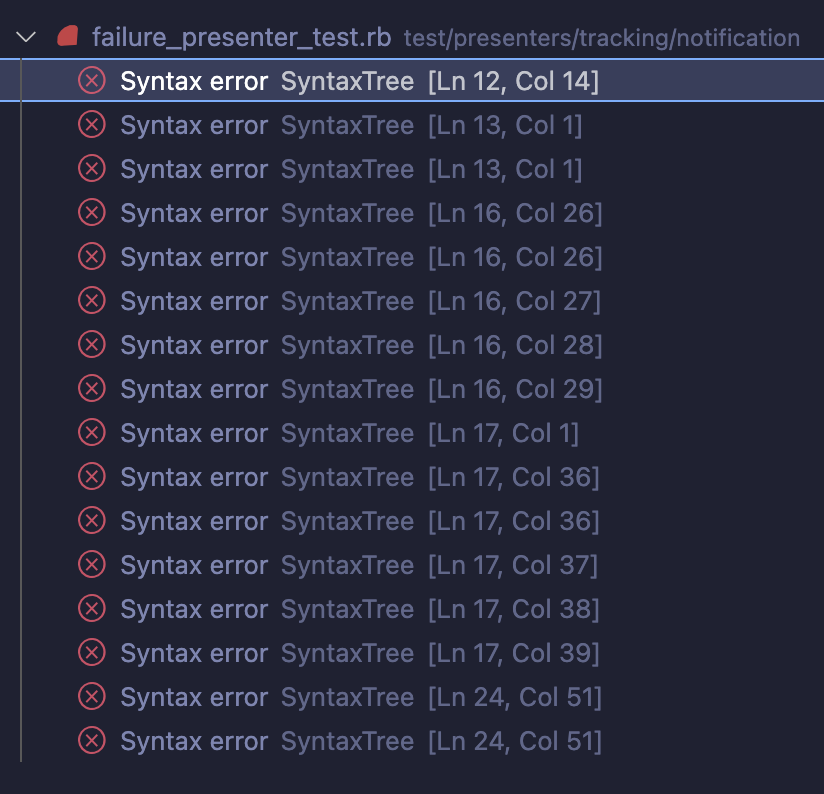Jump to the Syntax error at [Ln 16, Col 28]
The image size is (824, 794).
coord(412,345)
